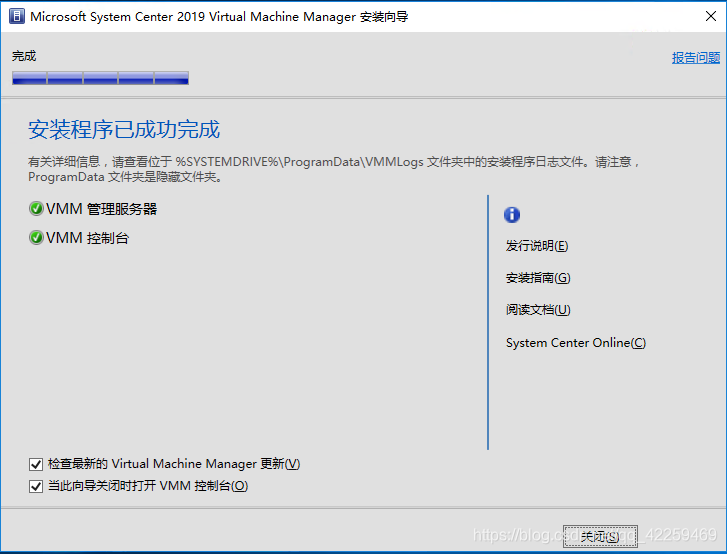The height and width of the screenshot is (554, 727).
Task: Click the 关闭(S) button
Action: pos(600,536)
